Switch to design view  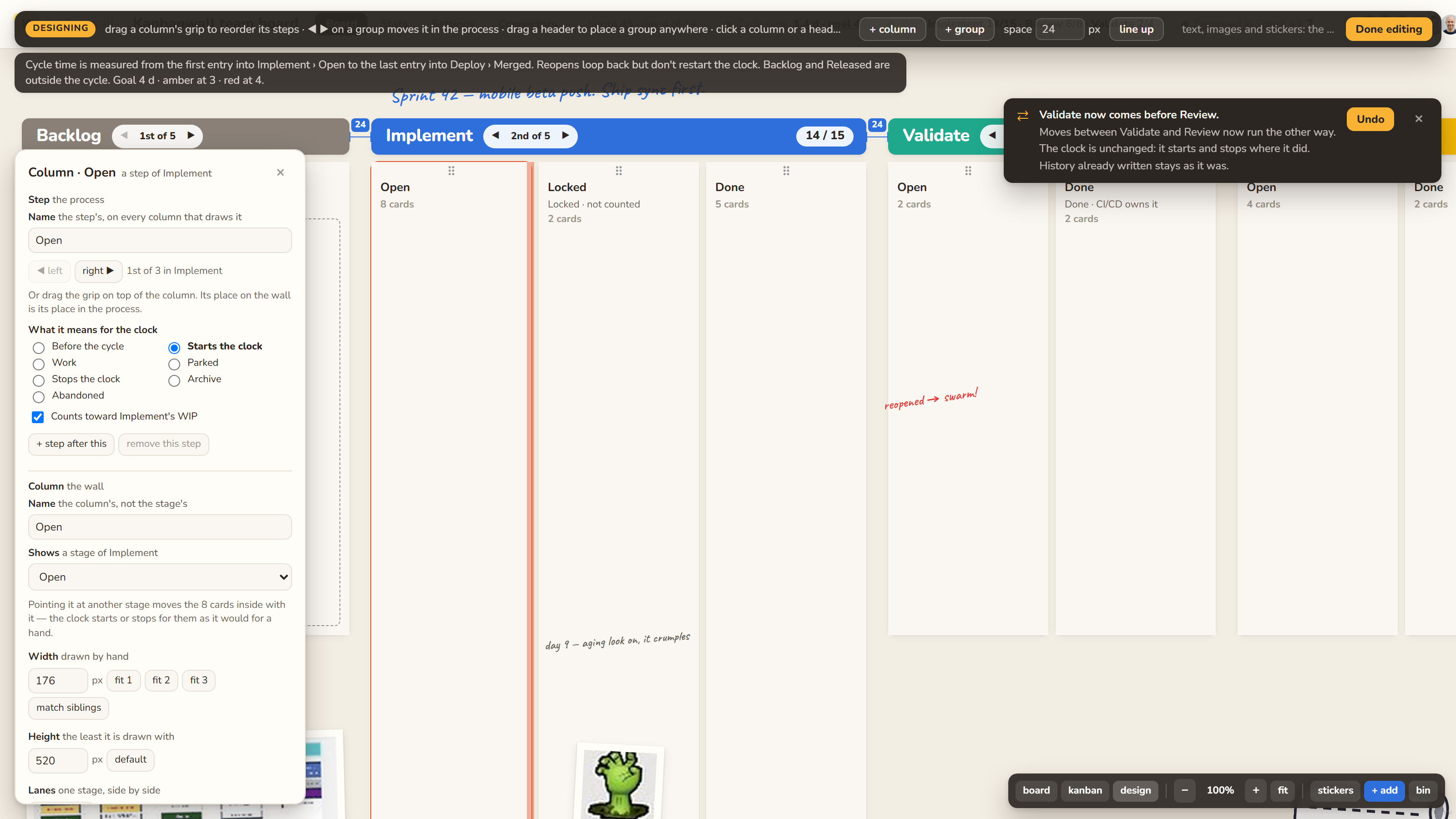[1135, 790]
